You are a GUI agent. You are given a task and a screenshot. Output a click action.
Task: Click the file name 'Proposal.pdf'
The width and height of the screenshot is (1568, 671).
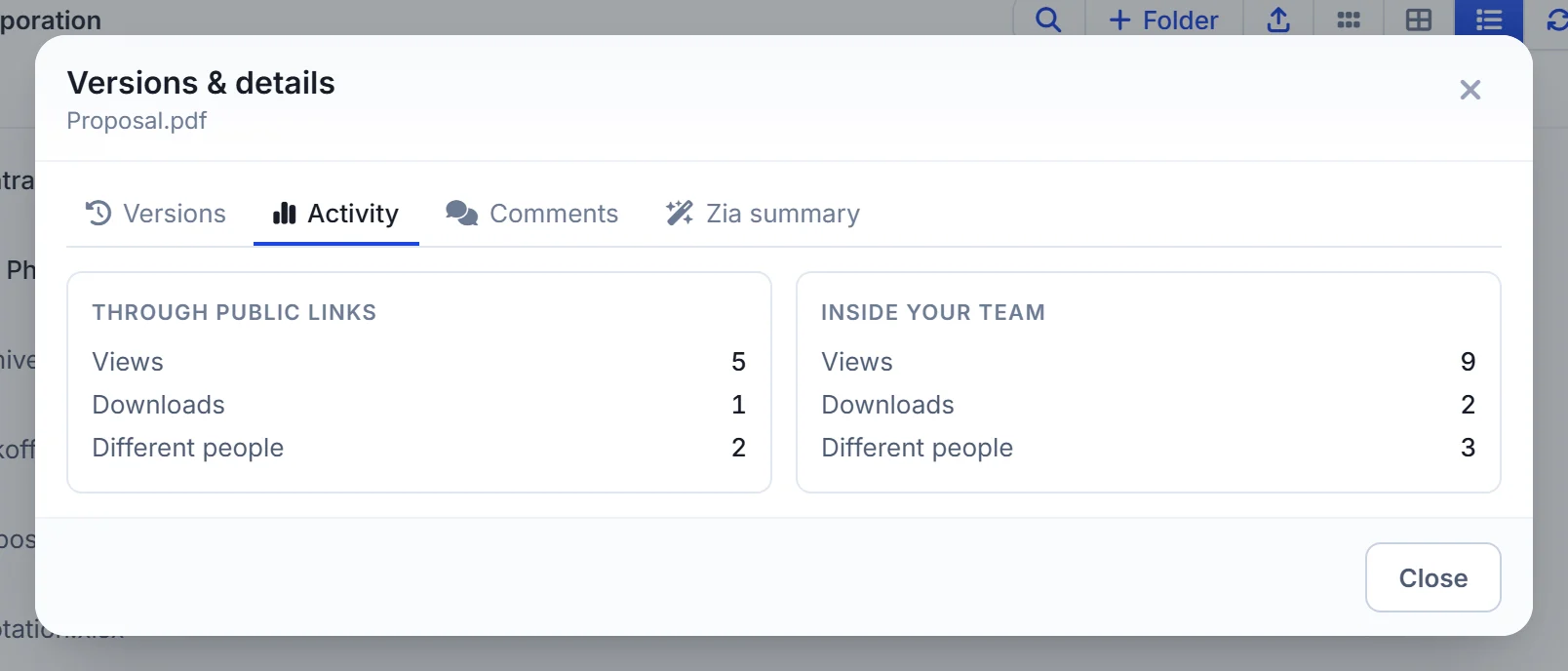[137, 121]
